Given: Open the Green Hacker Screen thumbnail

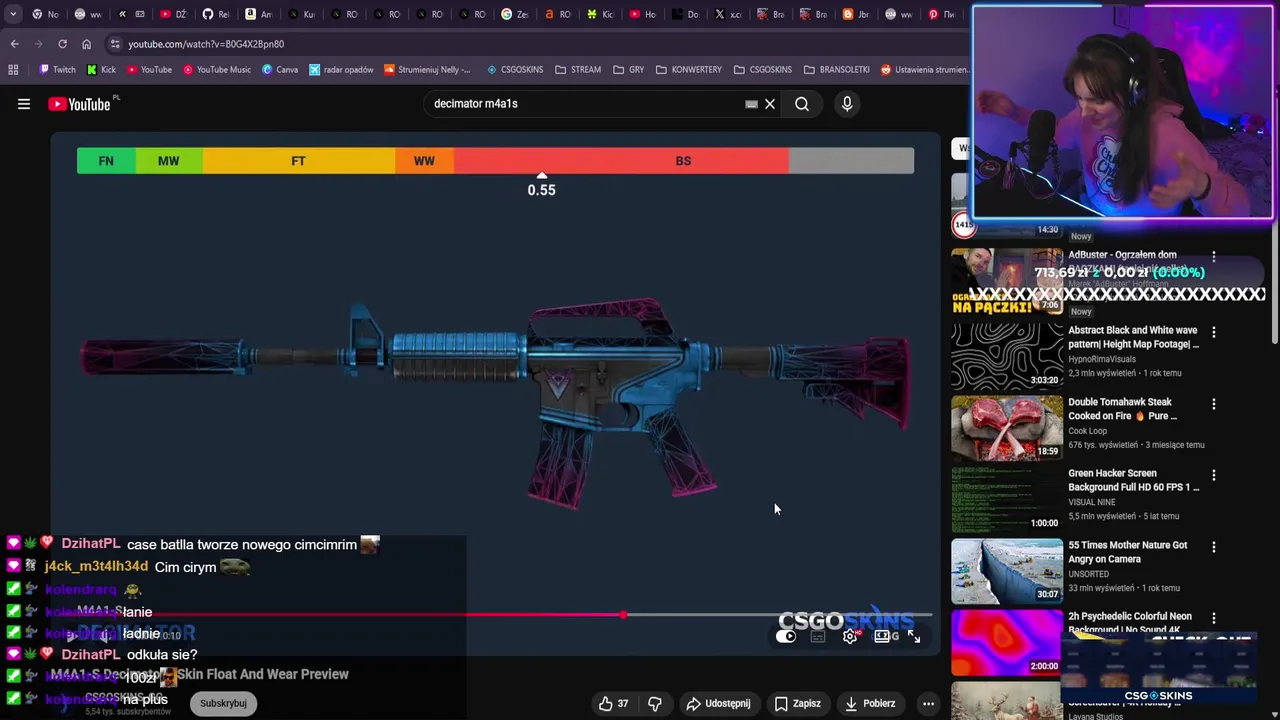Looking at the screenshot, I should (x=1007, y=499).
